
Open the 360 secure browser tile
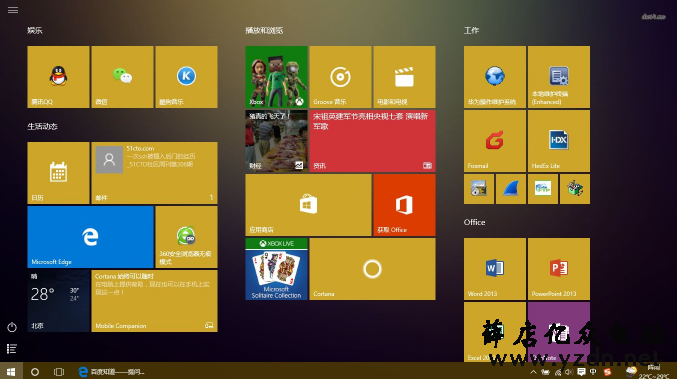186,237
